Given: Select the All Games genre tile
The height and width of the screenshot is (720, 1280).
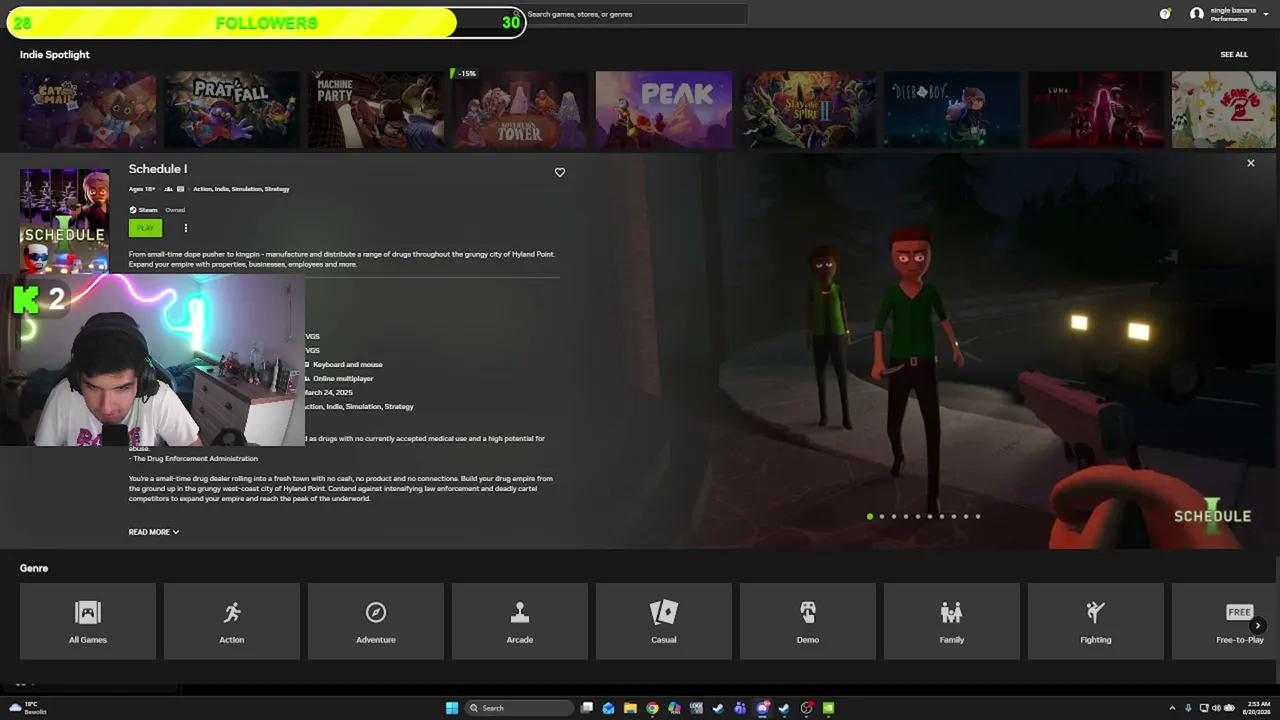Looking at the screenshot, I should [x=88, y=621].
